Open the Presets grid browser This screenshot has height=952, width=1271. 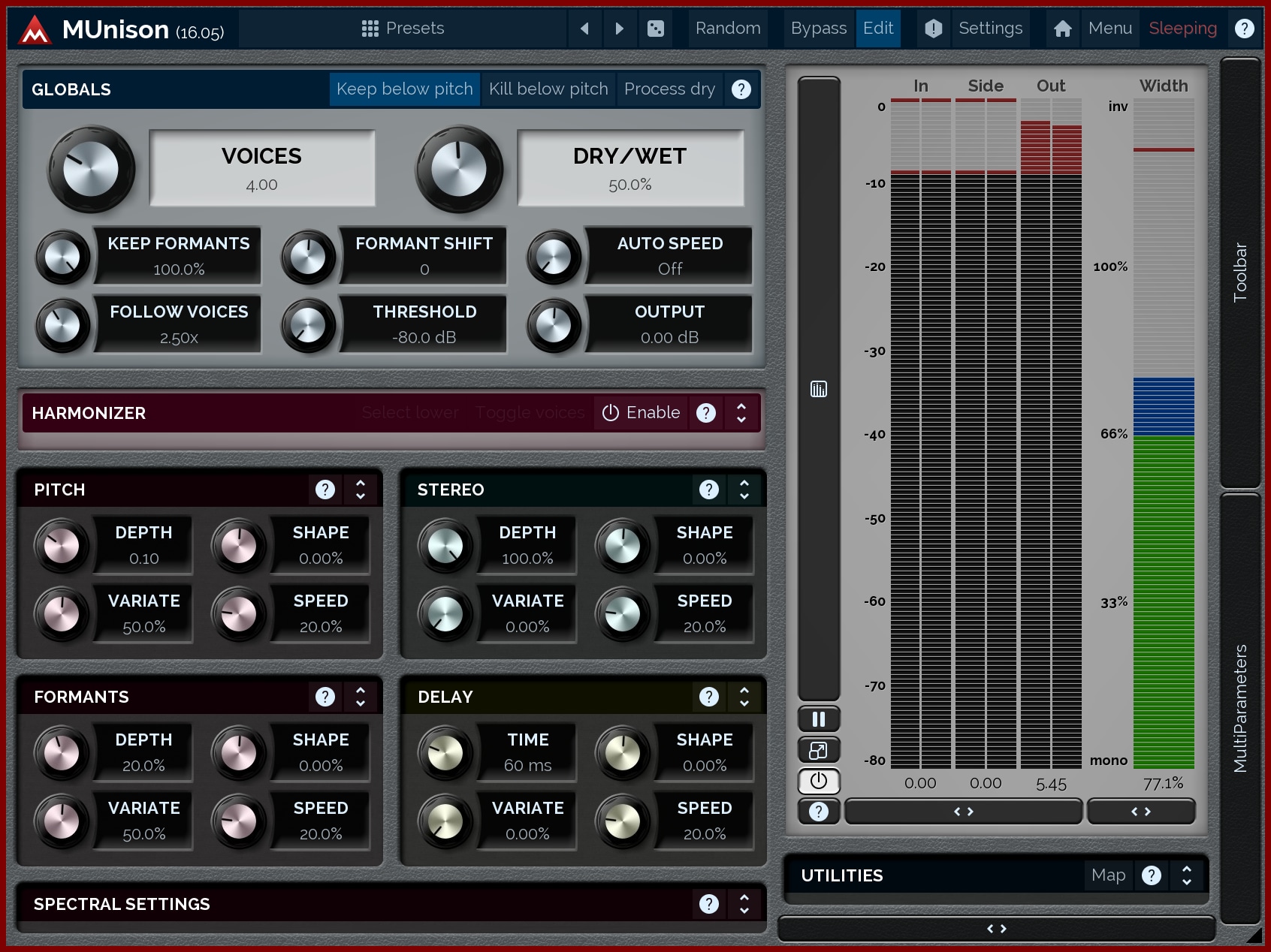point(370,29)
